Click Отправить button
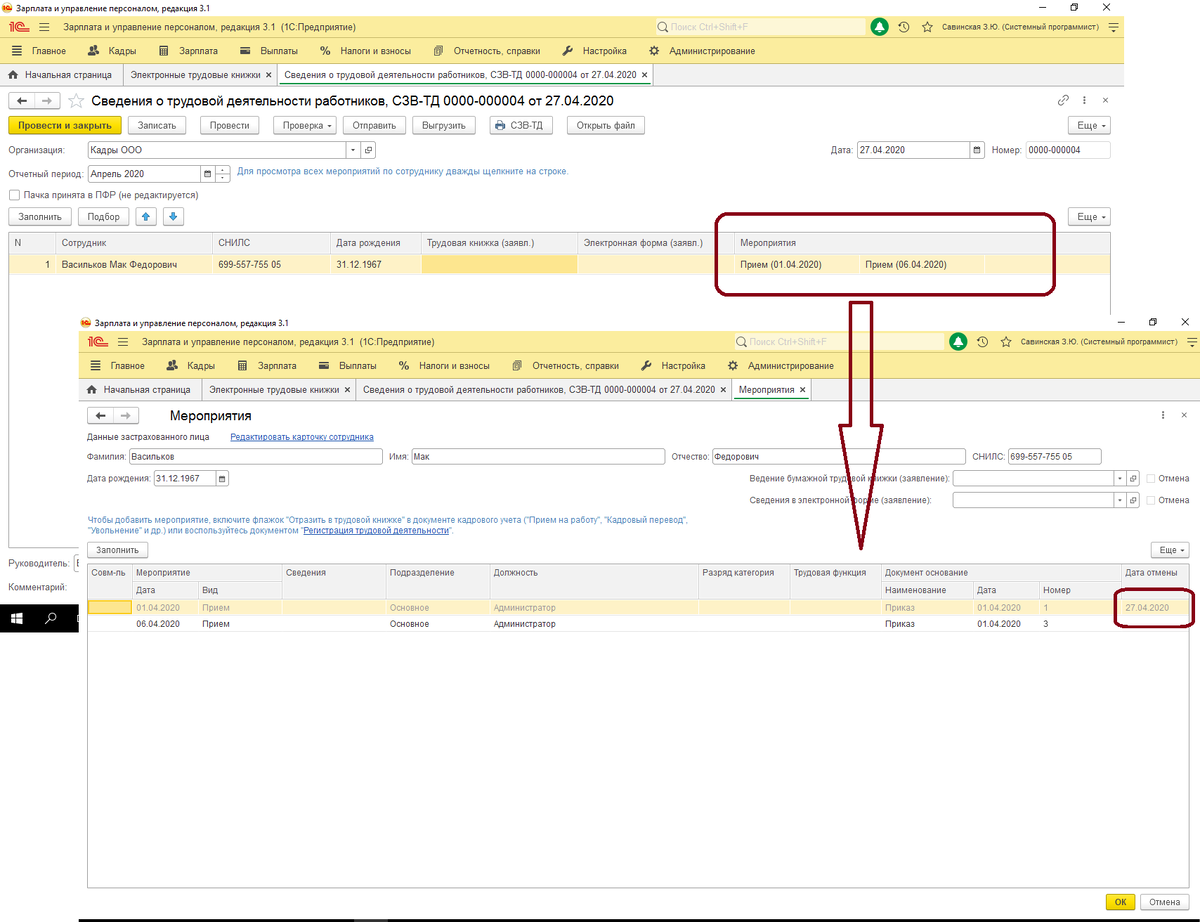Viewport: 1200px width, 922px height. [x=375, y=125]
